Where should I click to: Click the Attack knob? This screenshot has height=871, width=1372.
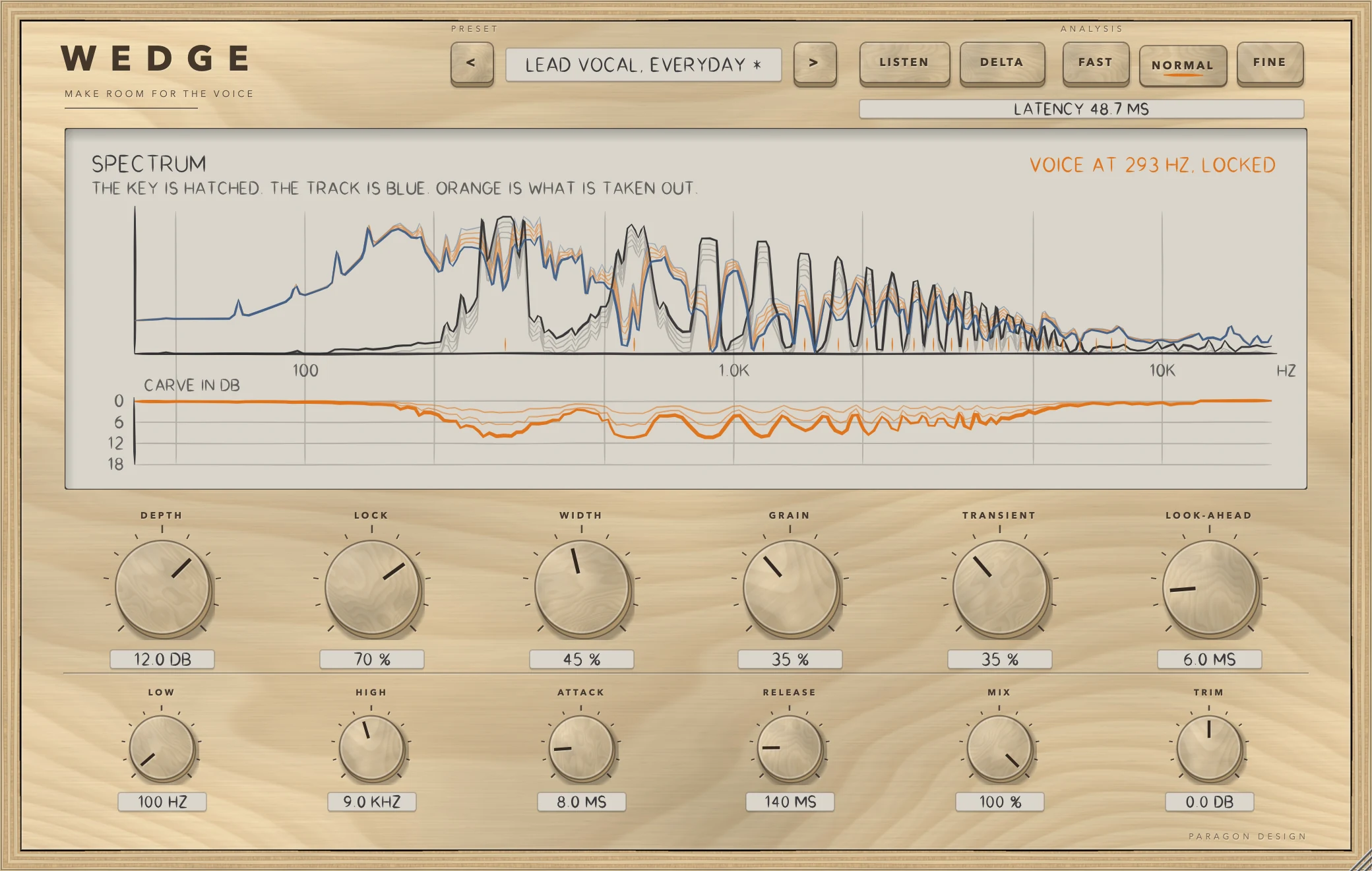[581, 748]
